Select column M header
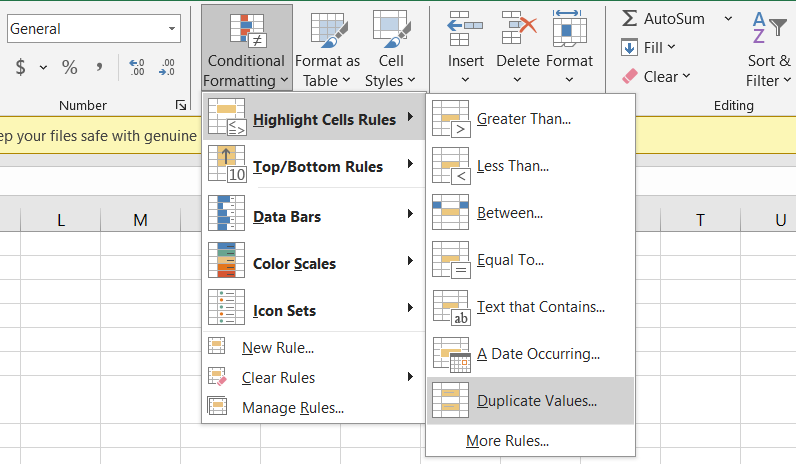This screenshot has height=464, width=796. coord(141,220)
